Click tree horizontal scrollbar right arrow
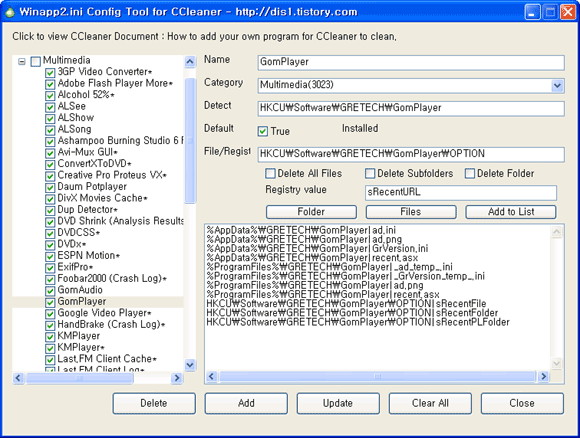580x438 pixels. (177, 378)
